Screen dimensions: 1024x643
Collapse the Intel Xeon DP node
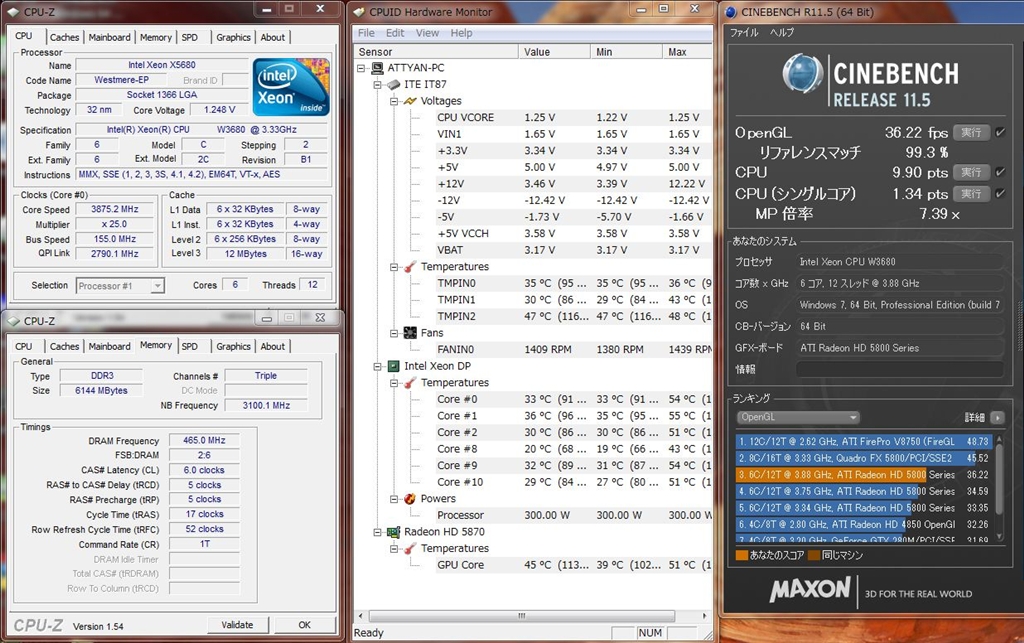click(x=377, y=367)
